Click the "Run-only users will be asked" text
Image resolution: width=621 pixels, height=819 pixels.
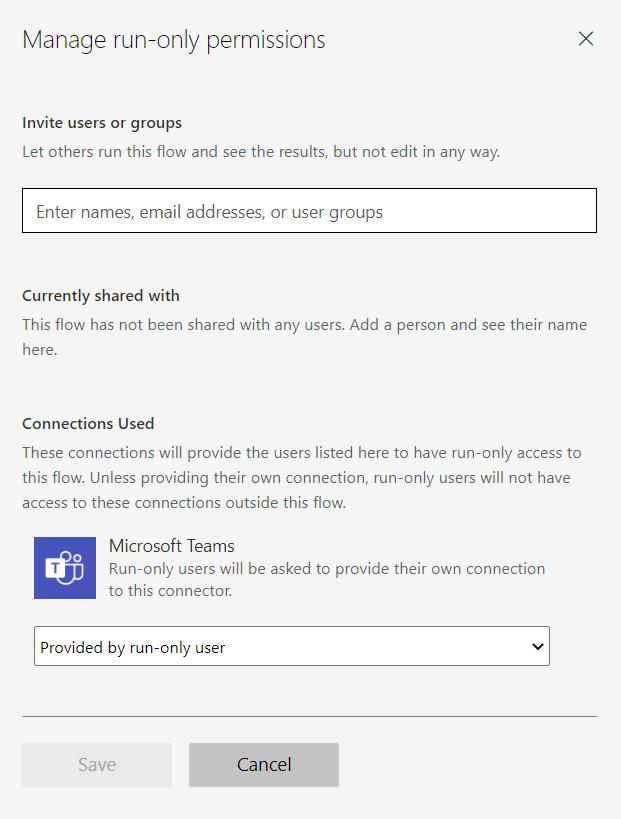pyautogui.click(x=327, y=568)
